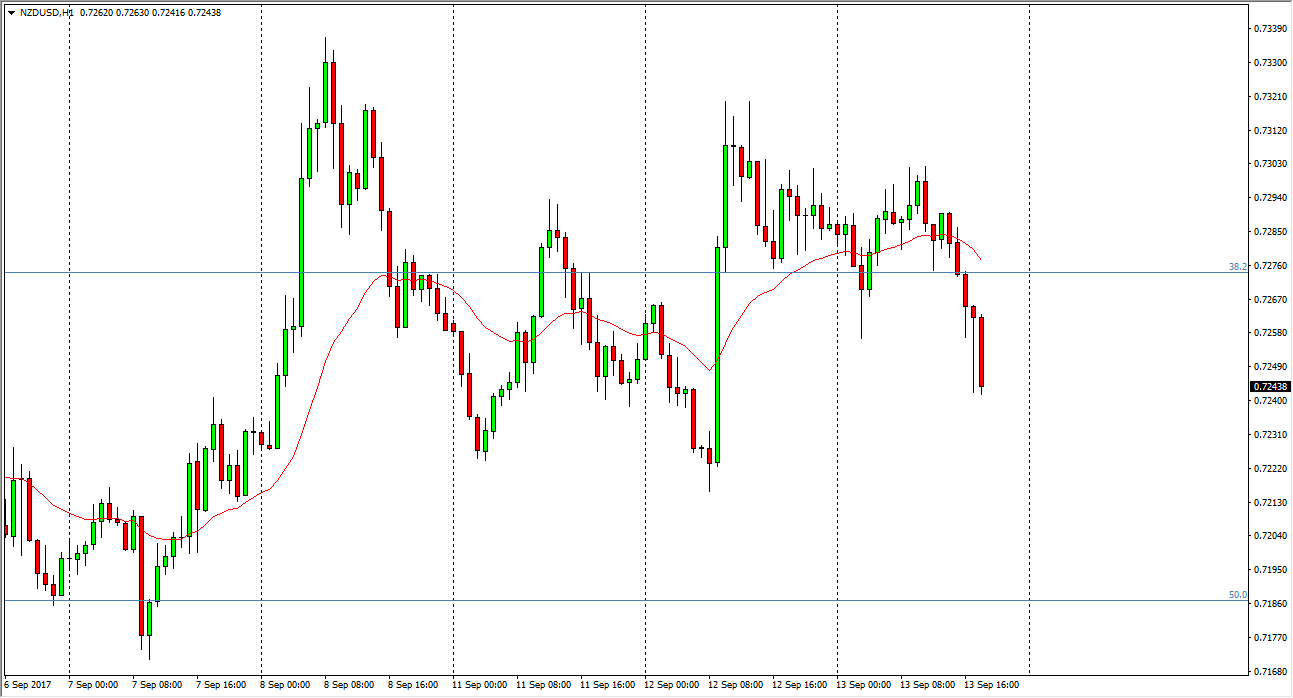
Task: Click the 0.71680 price on the scale
Action: coord(1270,671)
